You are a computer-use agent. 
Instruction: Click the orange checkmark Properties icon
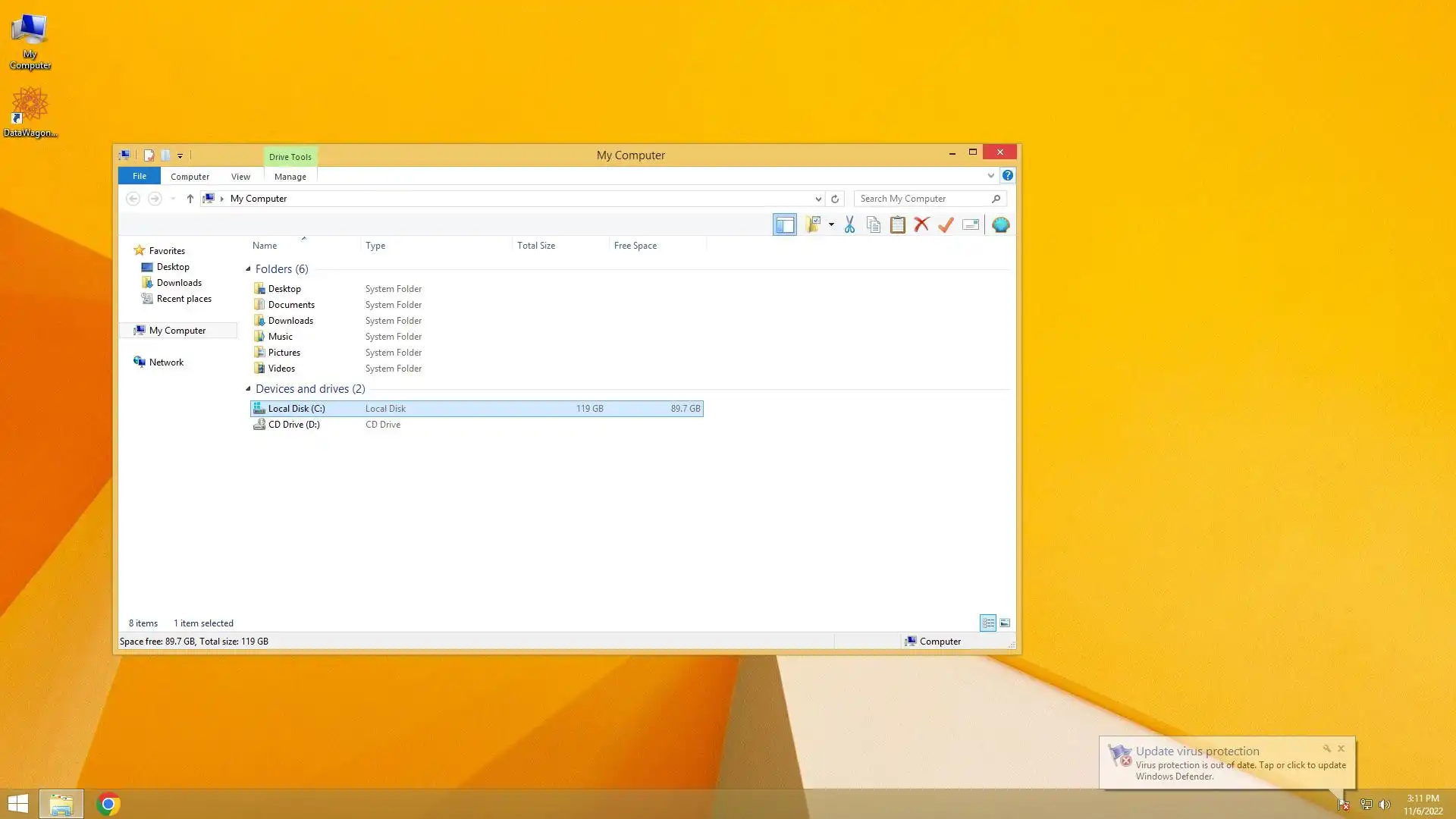tap(946, 224)
